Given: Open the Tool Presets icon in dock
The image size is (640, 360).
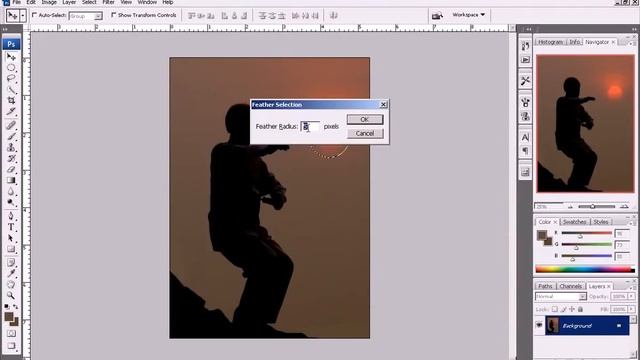Looking at the screenshot, I should tap(525, 81).
